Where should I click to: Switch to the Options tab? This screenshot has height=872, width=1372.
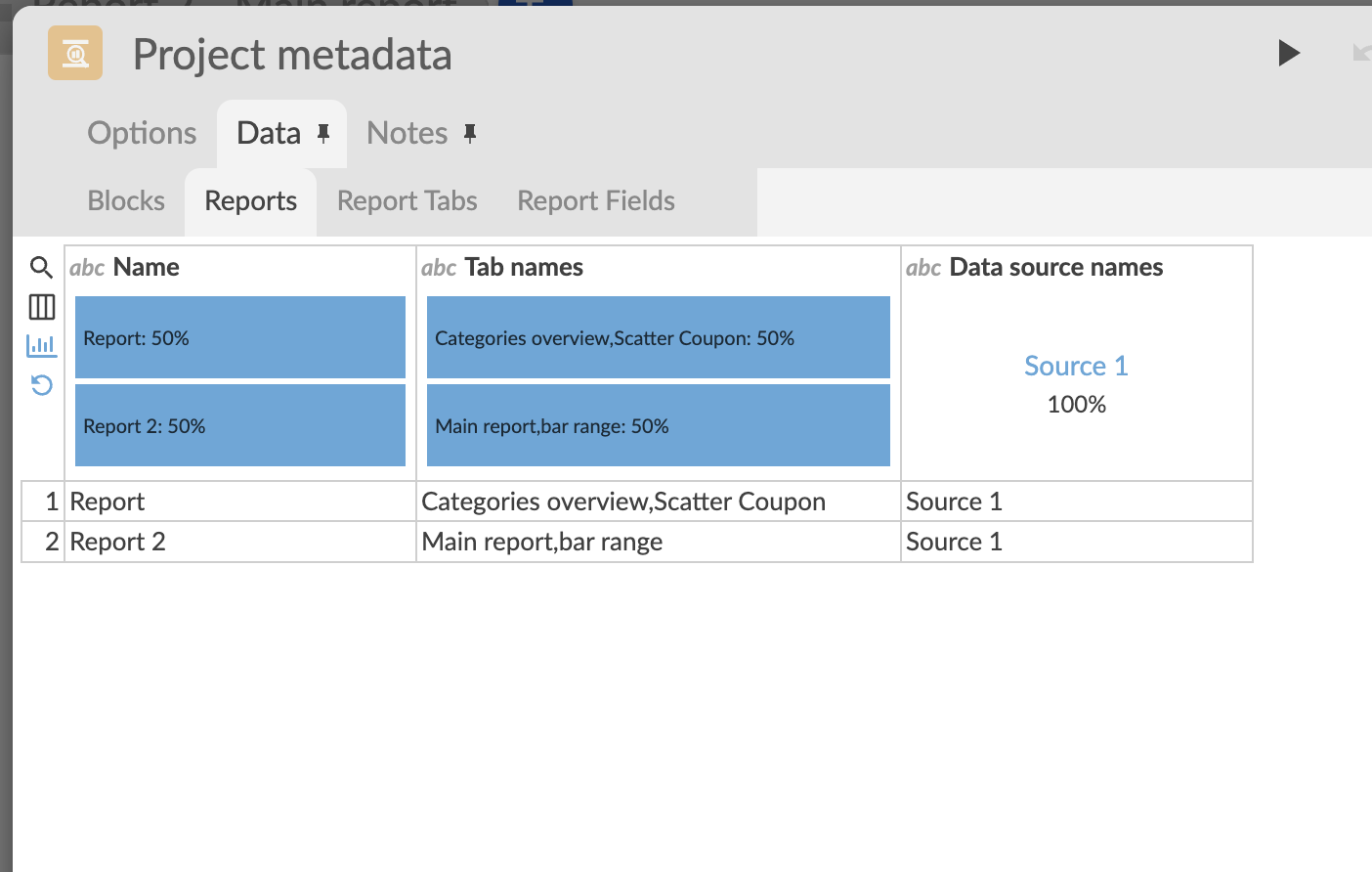(142, 133)
